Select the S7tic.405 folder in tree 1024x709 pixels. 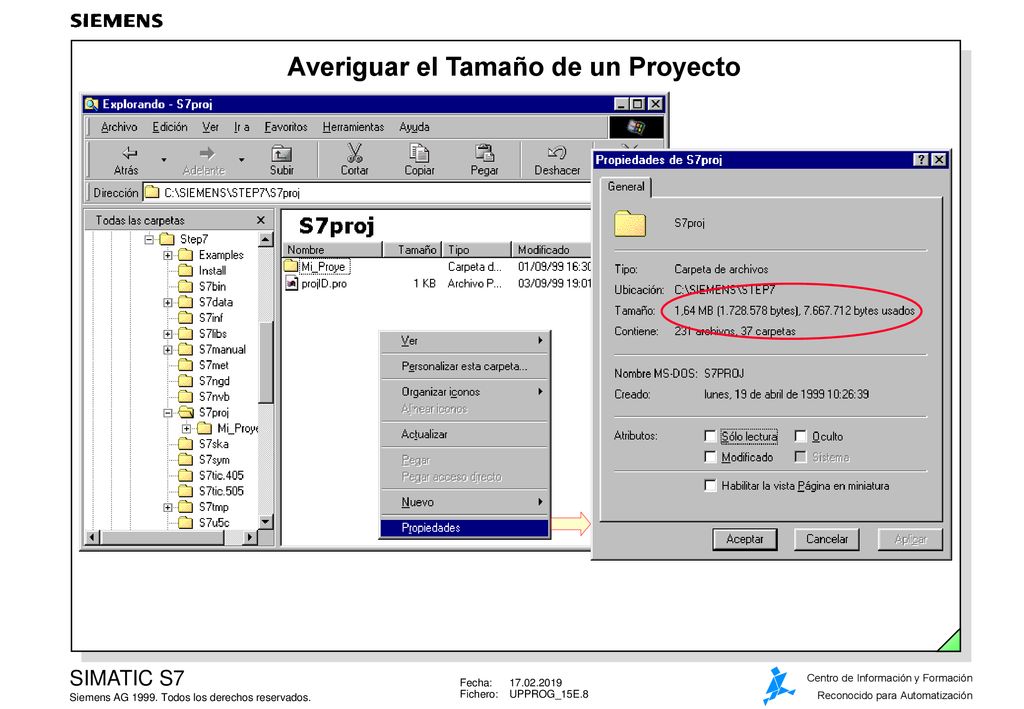(x=211, y=475)
